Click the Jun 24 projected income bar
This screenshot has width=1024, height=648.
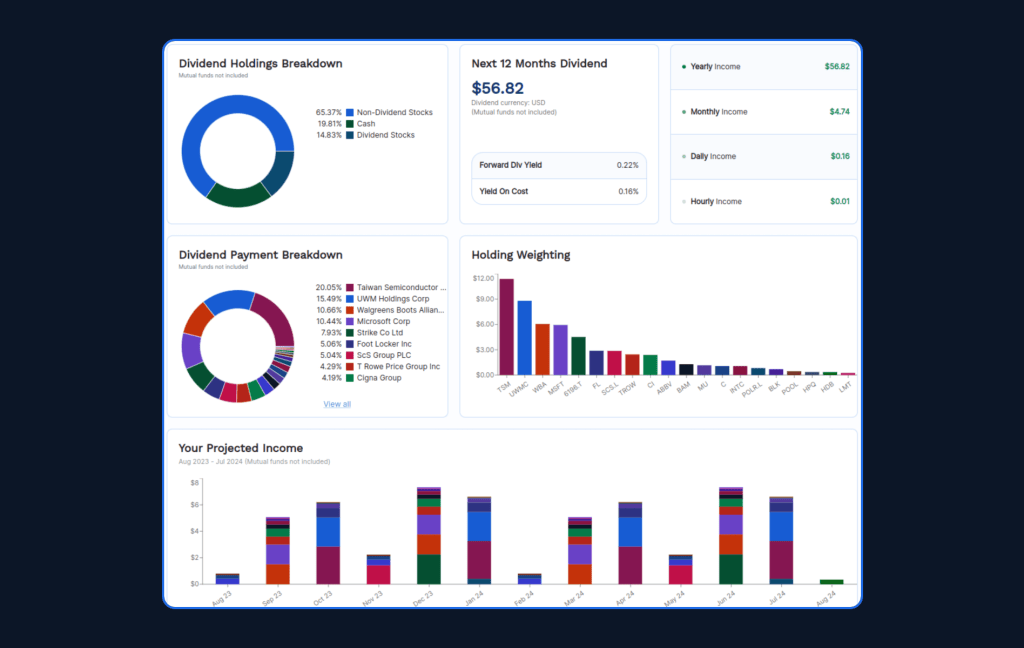tap(731, 536)
